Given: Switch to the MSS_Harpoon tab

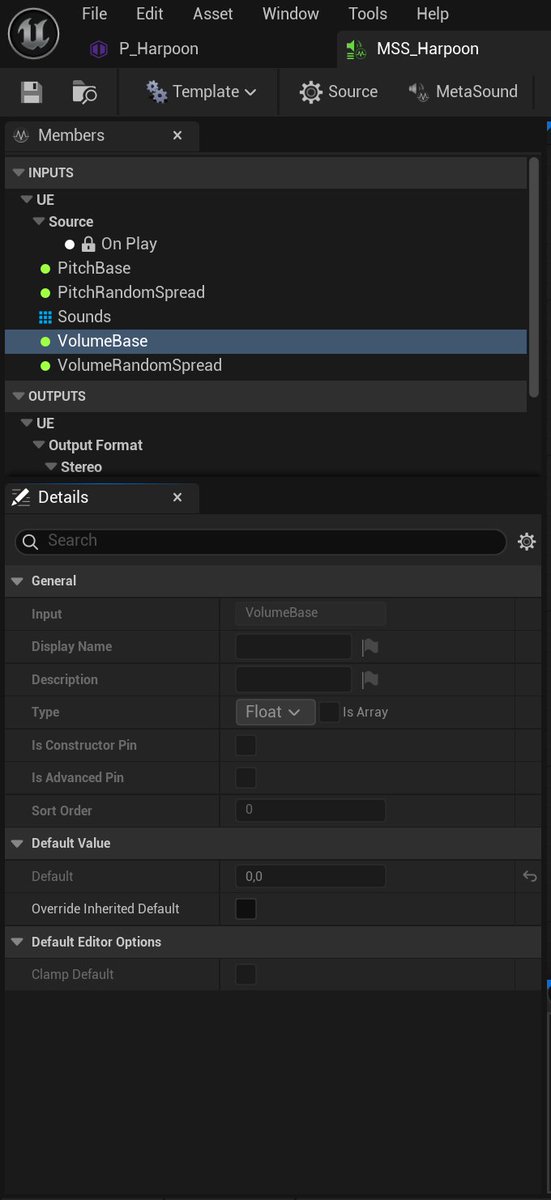Looking at the screenshot, I should [x=427, y=49].
